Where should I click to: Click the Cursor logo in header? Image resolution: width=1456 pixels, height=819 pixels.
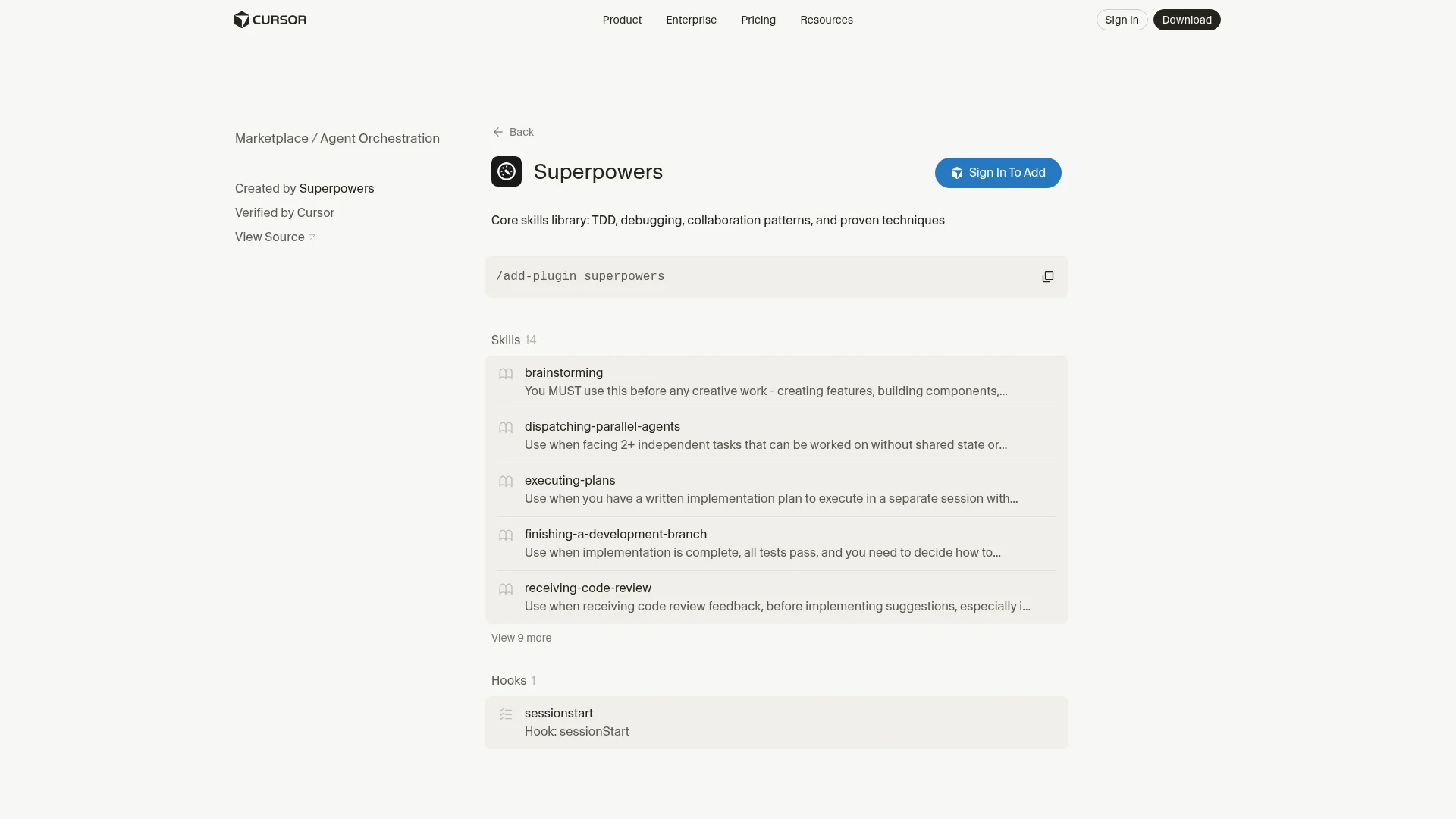tap(270, 20)
